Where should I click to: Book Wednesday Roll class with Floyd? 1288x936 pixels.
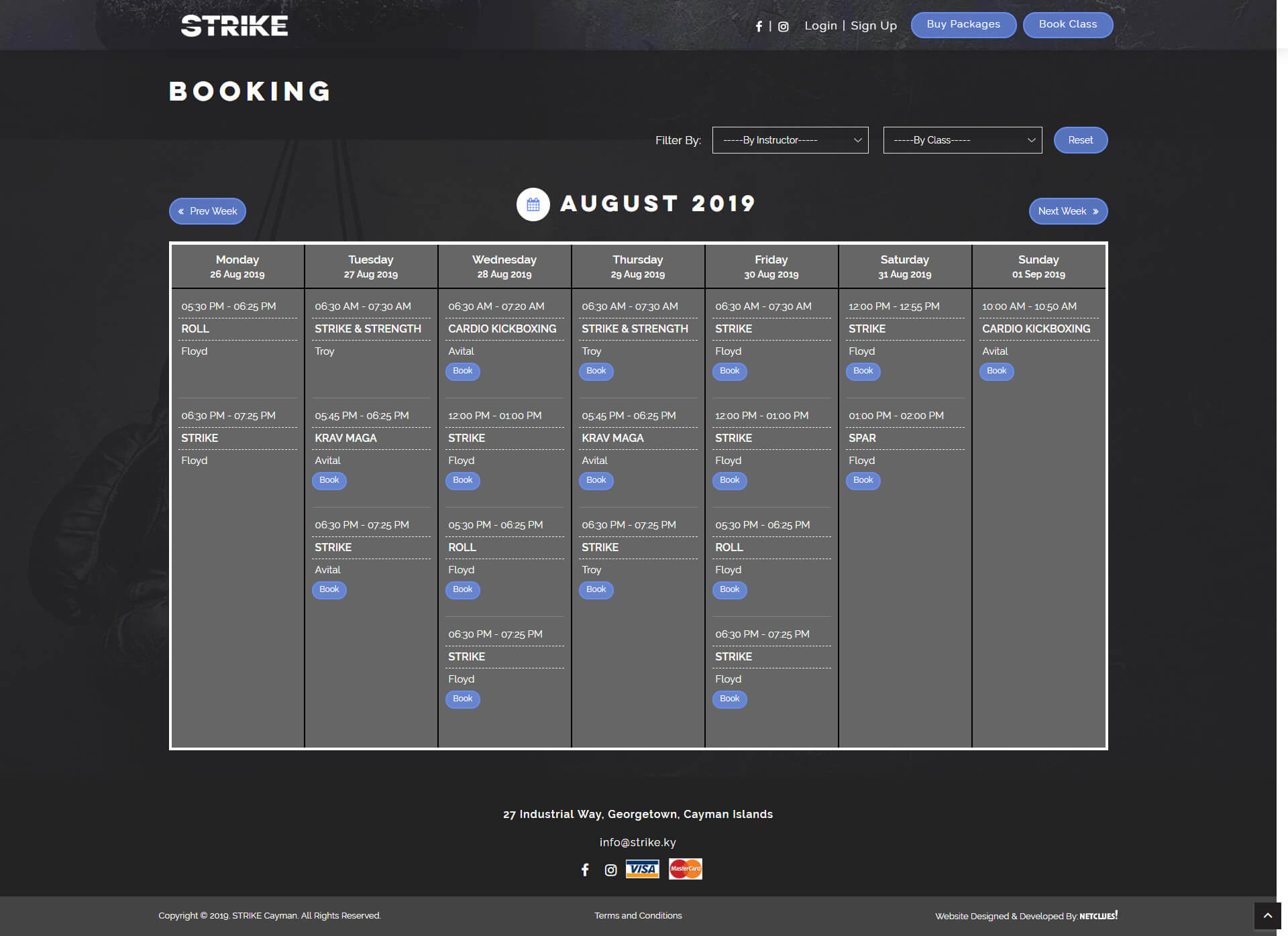(x=463, y=589)
